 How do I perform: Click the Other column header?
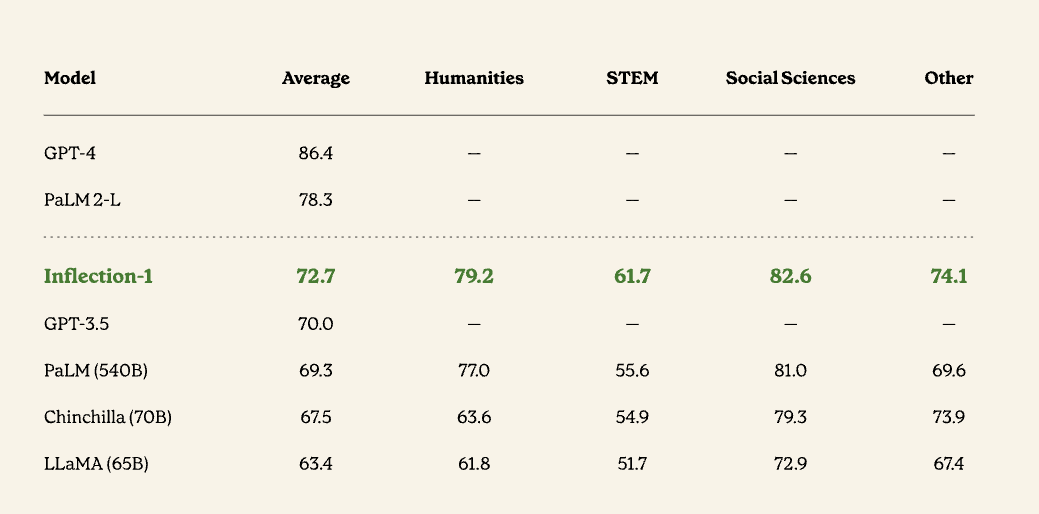tap(948, 78)
